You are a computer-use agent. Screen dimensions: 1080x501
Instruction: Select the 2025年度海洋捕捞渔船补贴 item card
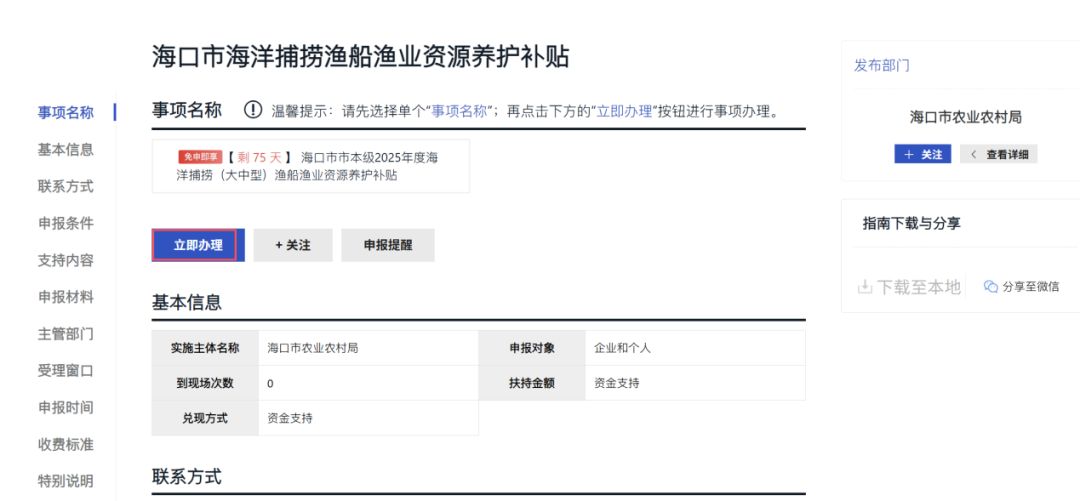coord(311,166)
